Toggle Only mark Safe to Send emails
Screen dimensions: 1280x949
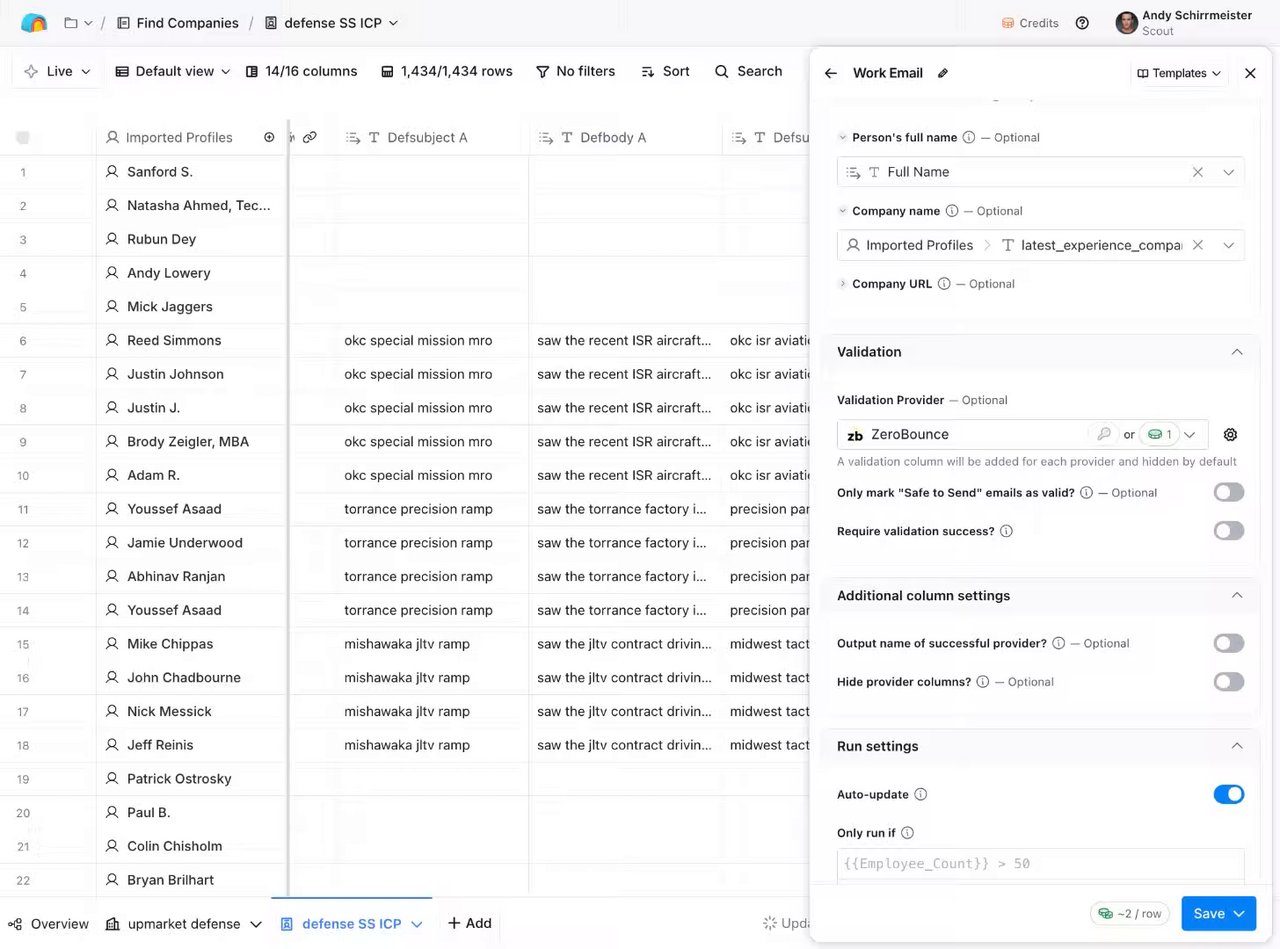click(1228, 492)
